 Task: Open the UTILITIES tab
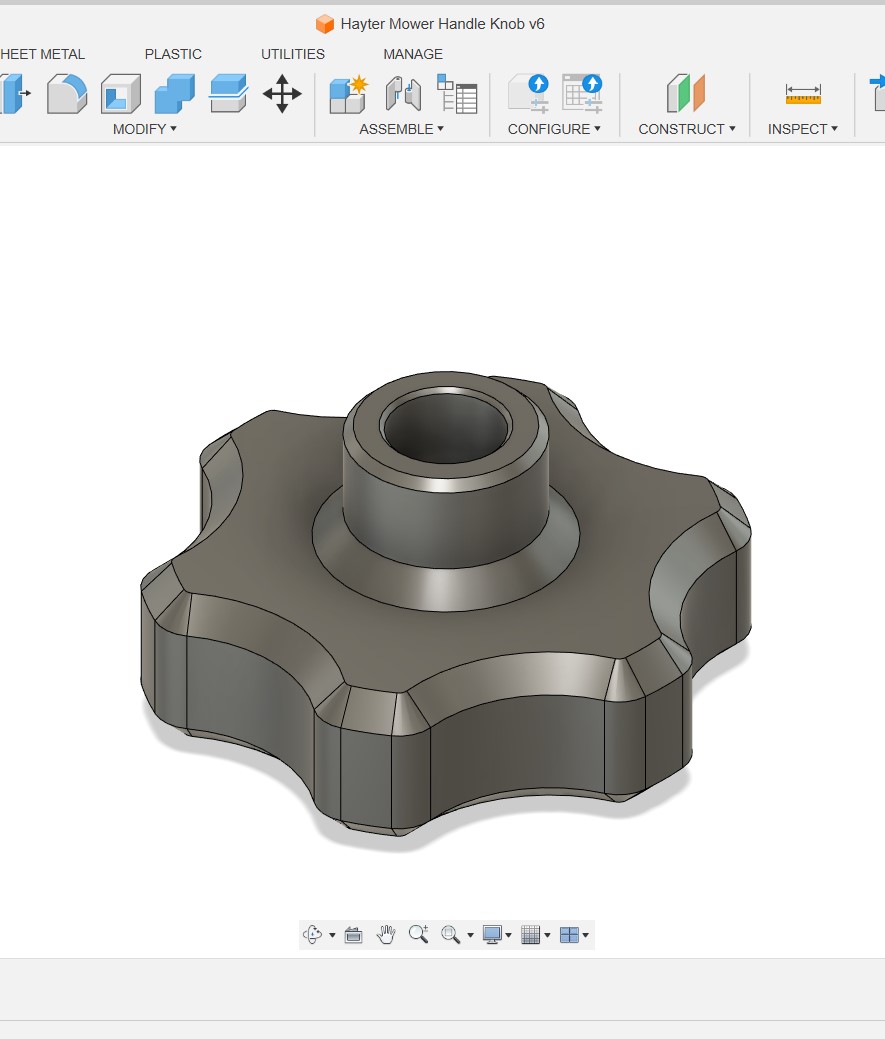(x=293, y=54)
